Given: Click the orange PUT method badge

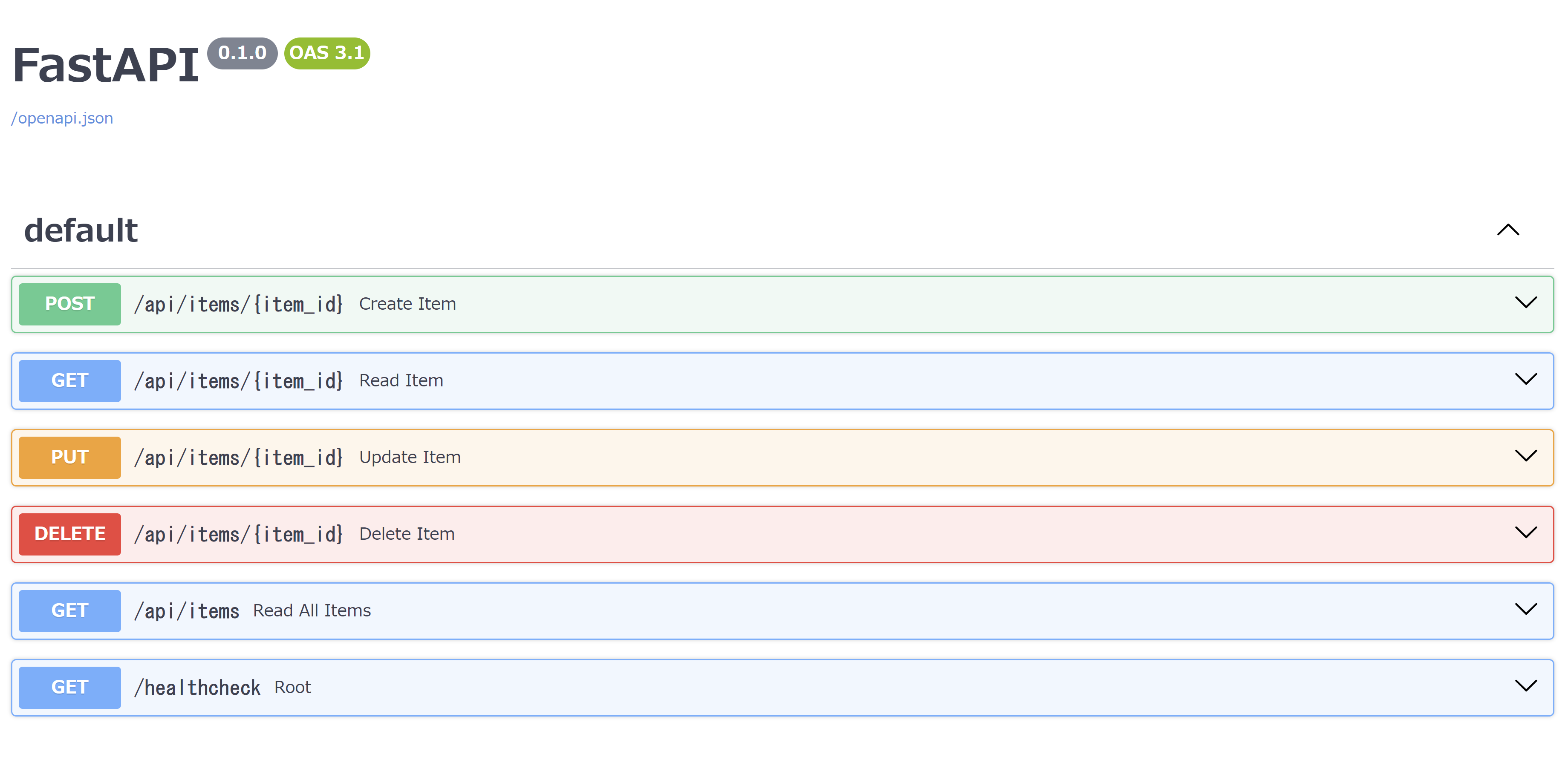Looking at the screenshot, I should [70, 457].
